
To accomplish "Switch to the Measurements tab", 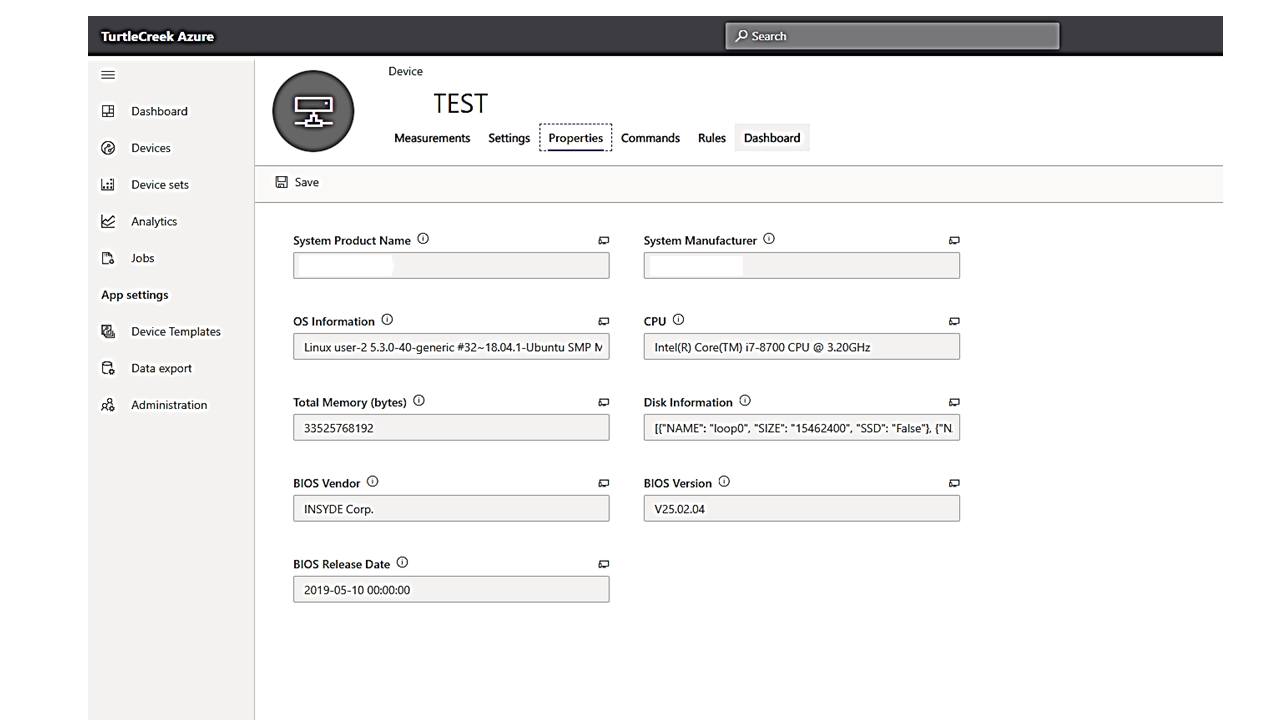I will click(x=432, y=138).
